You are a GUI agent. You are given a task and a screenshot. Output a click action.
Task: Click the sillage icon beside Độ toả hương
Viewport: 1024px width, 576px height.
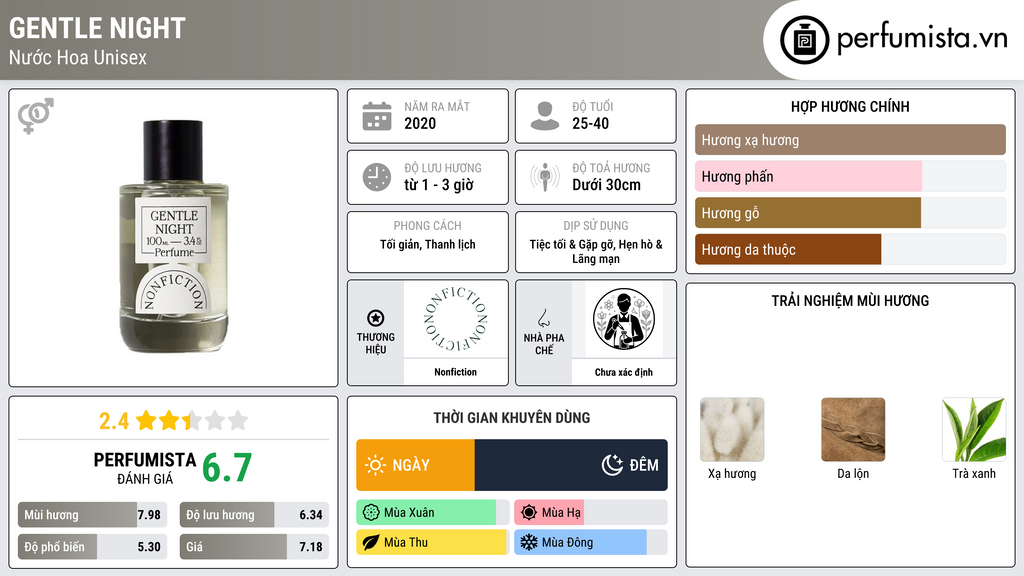(545, 177)
